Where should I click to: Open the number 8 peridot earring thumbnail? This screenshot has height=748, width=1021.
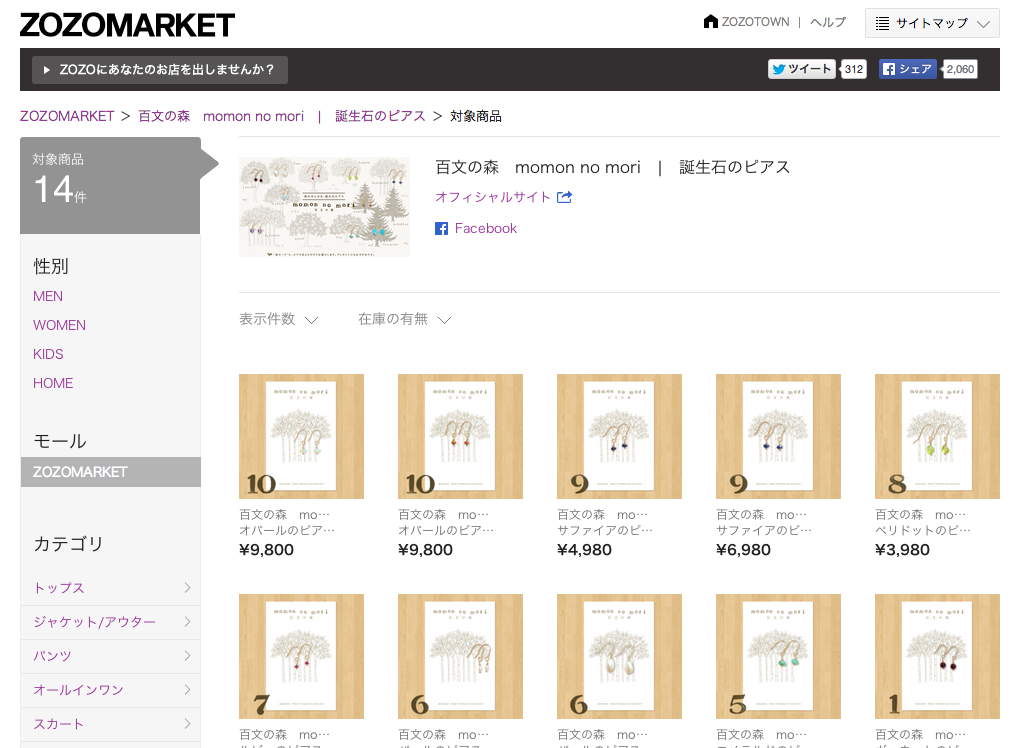[x=937, y=436]
